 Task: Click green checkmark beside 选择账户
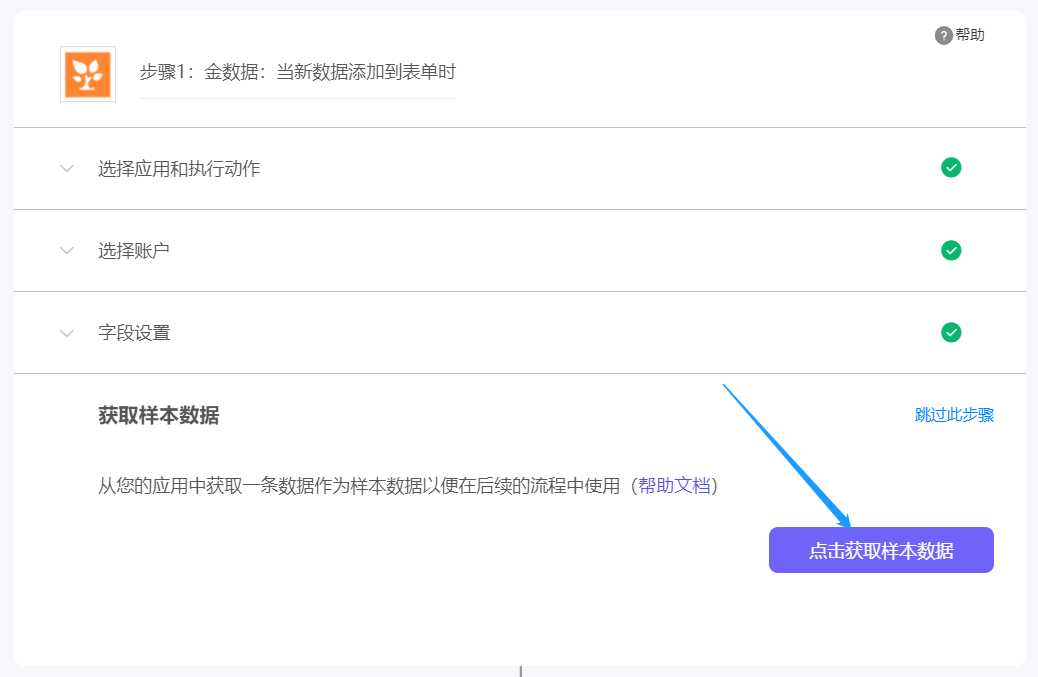[x=951, y=250]
